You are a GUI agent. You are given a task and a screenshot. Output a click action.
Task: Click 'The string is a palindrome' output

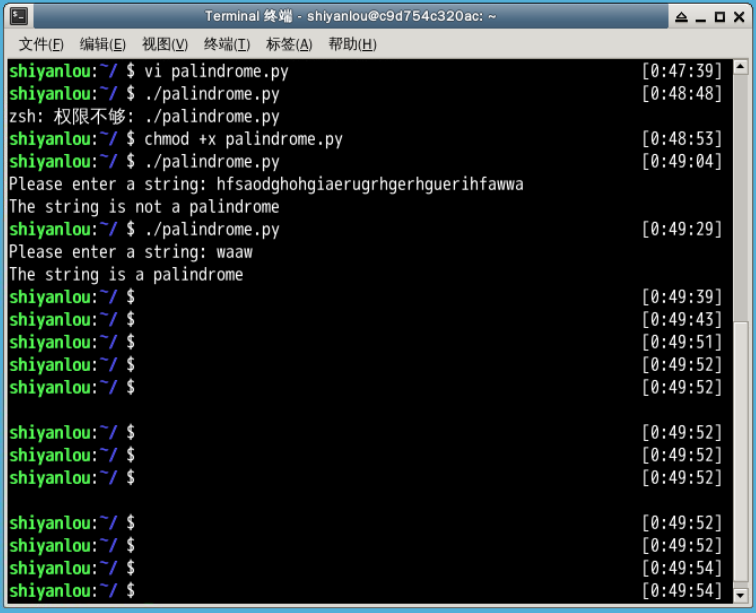(x=126, y=275)
